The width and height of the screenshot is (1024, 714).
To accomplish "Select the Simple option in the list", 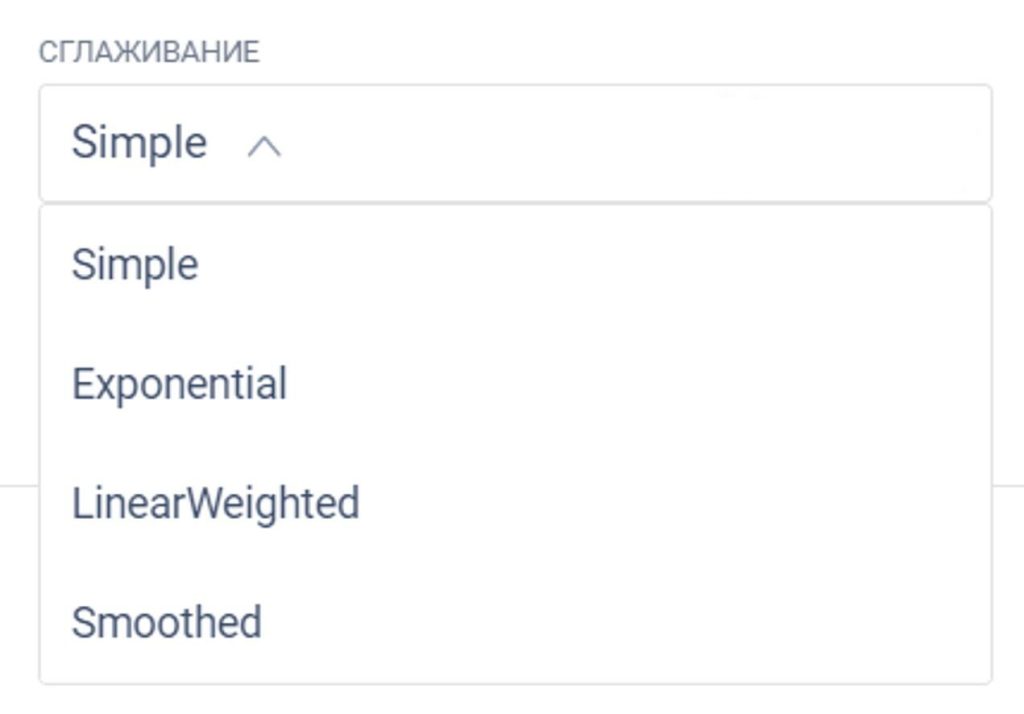I will 135,265.
